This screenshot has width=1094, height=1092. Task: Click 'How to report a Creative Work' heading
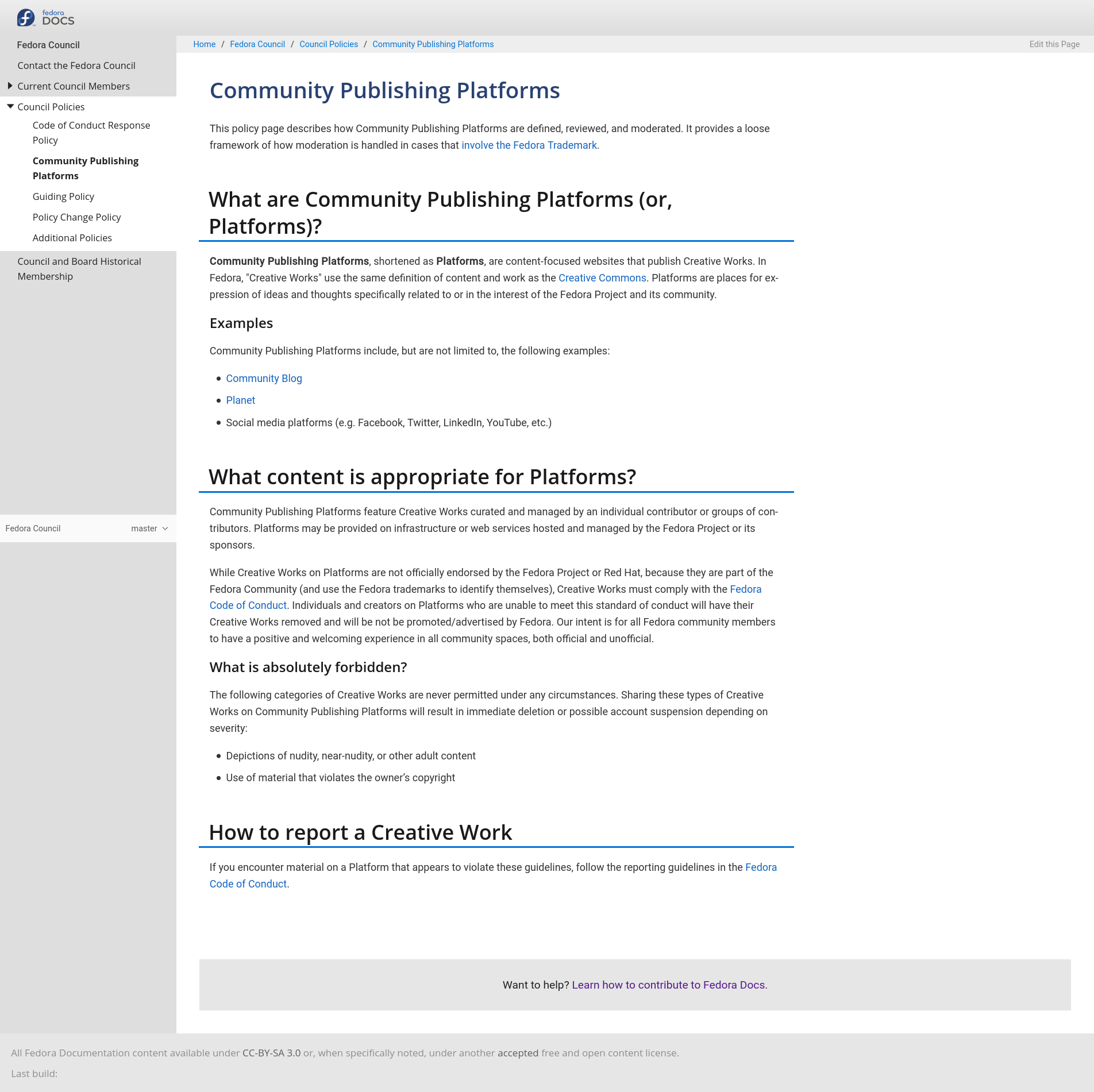coord(360,833)
